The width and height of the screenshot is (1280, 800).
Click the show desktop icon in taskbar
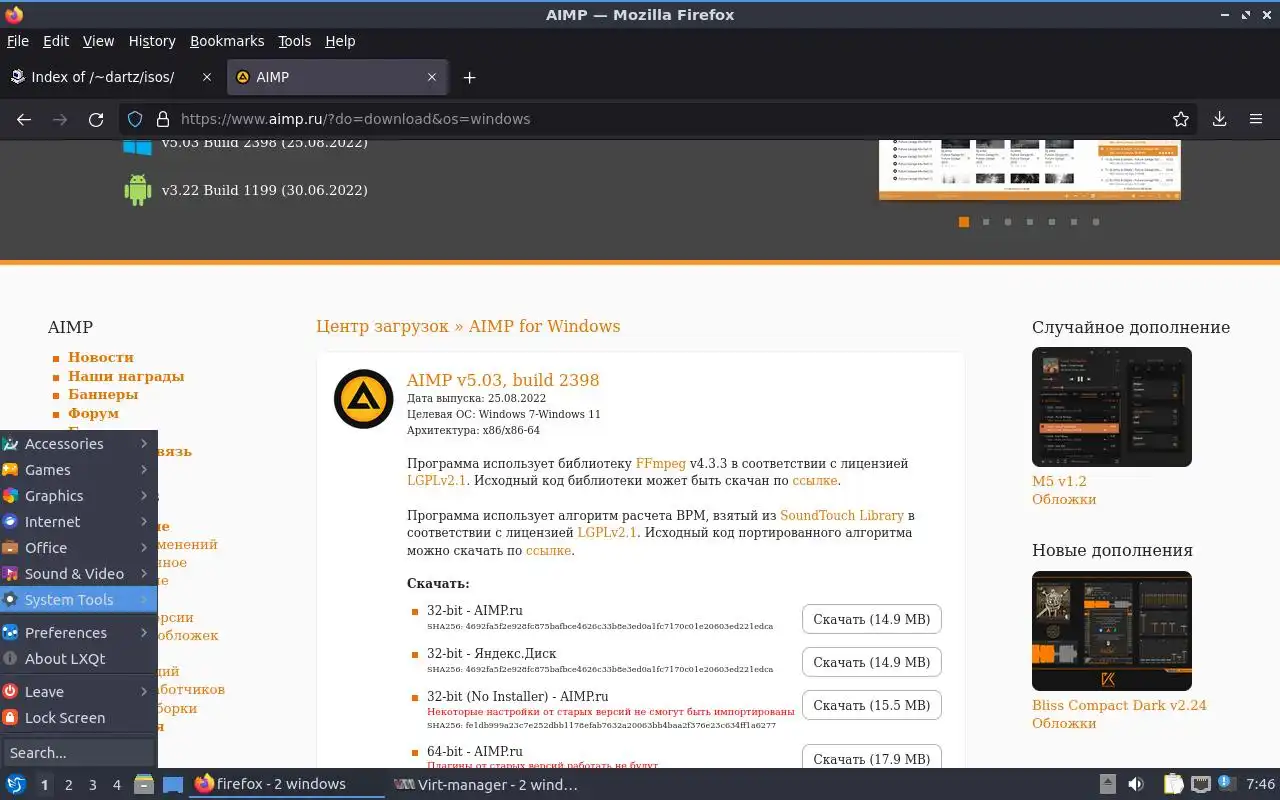(173, 785)
